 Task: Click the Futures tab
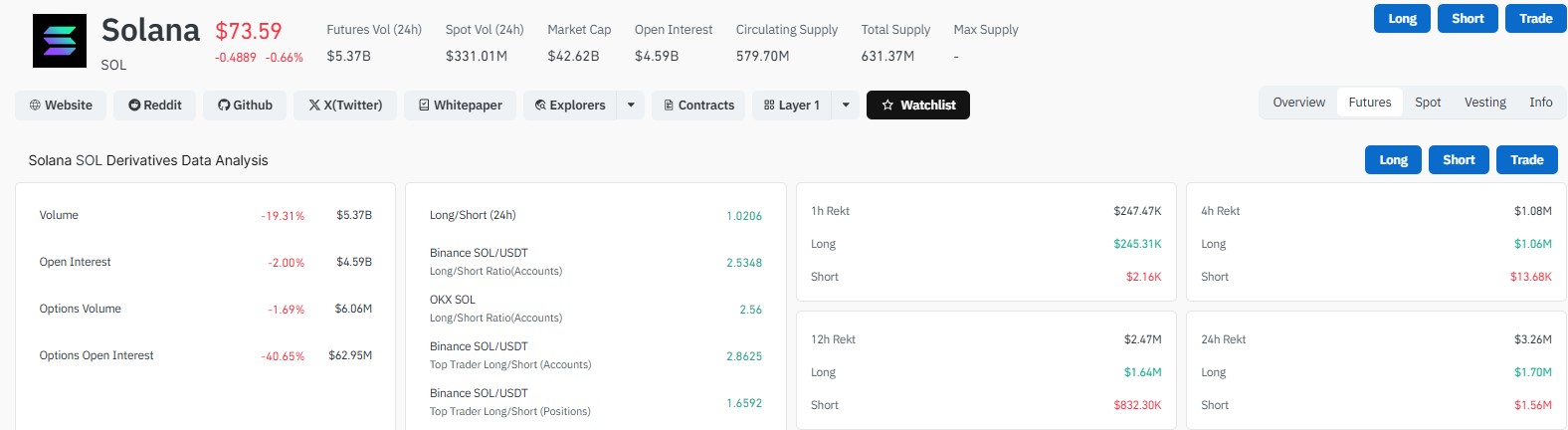[1370, 103]
